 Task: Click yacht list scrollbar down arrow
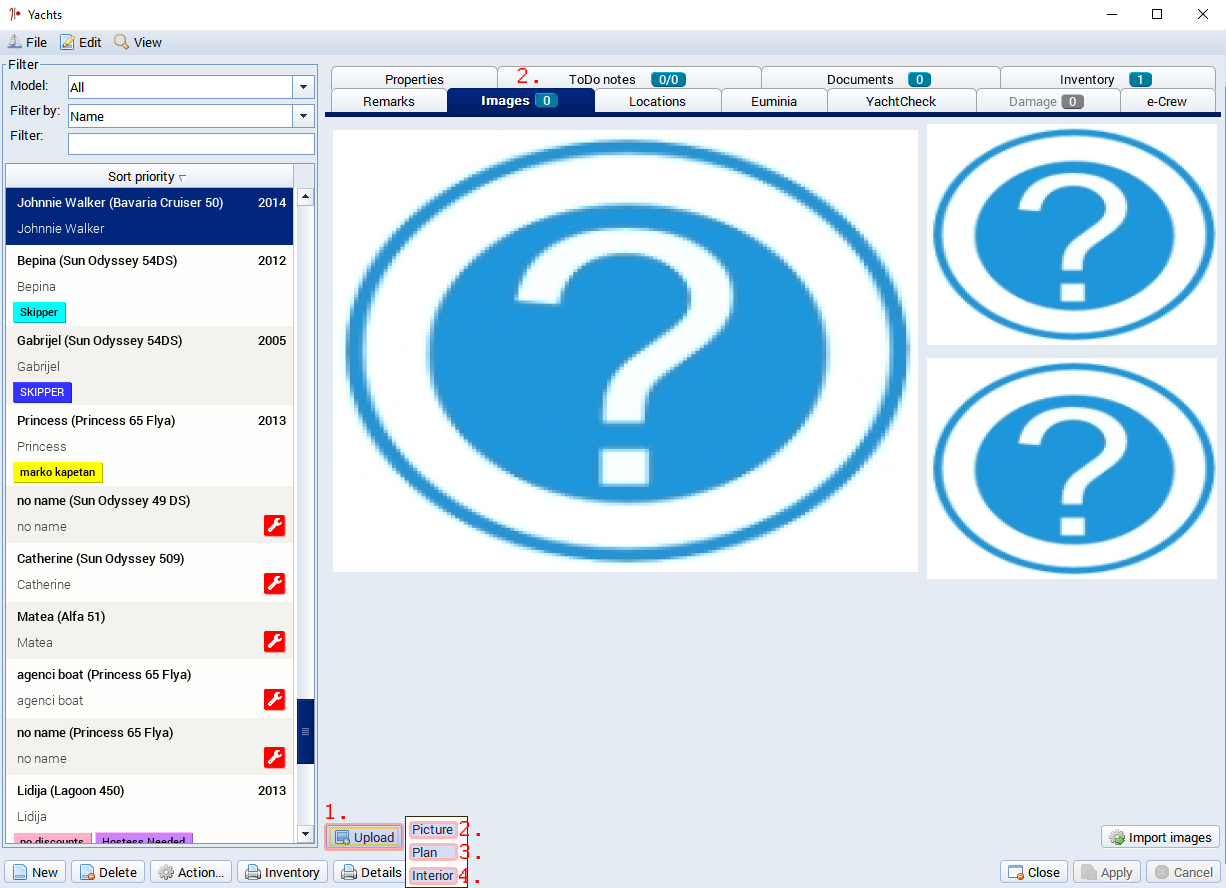pyautogui.click(x=306, y=833)
